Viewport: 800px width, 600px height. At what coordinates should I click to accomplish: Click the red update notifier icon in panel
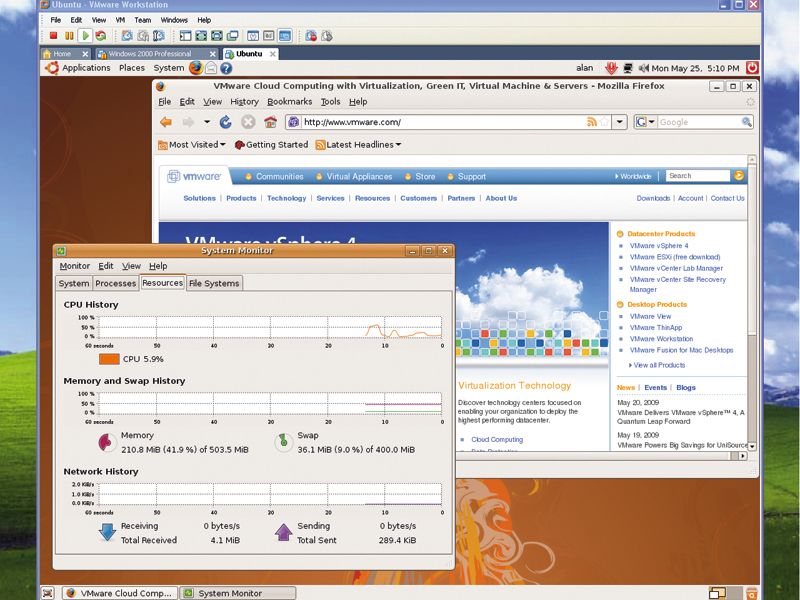click(x=611, y=68)
